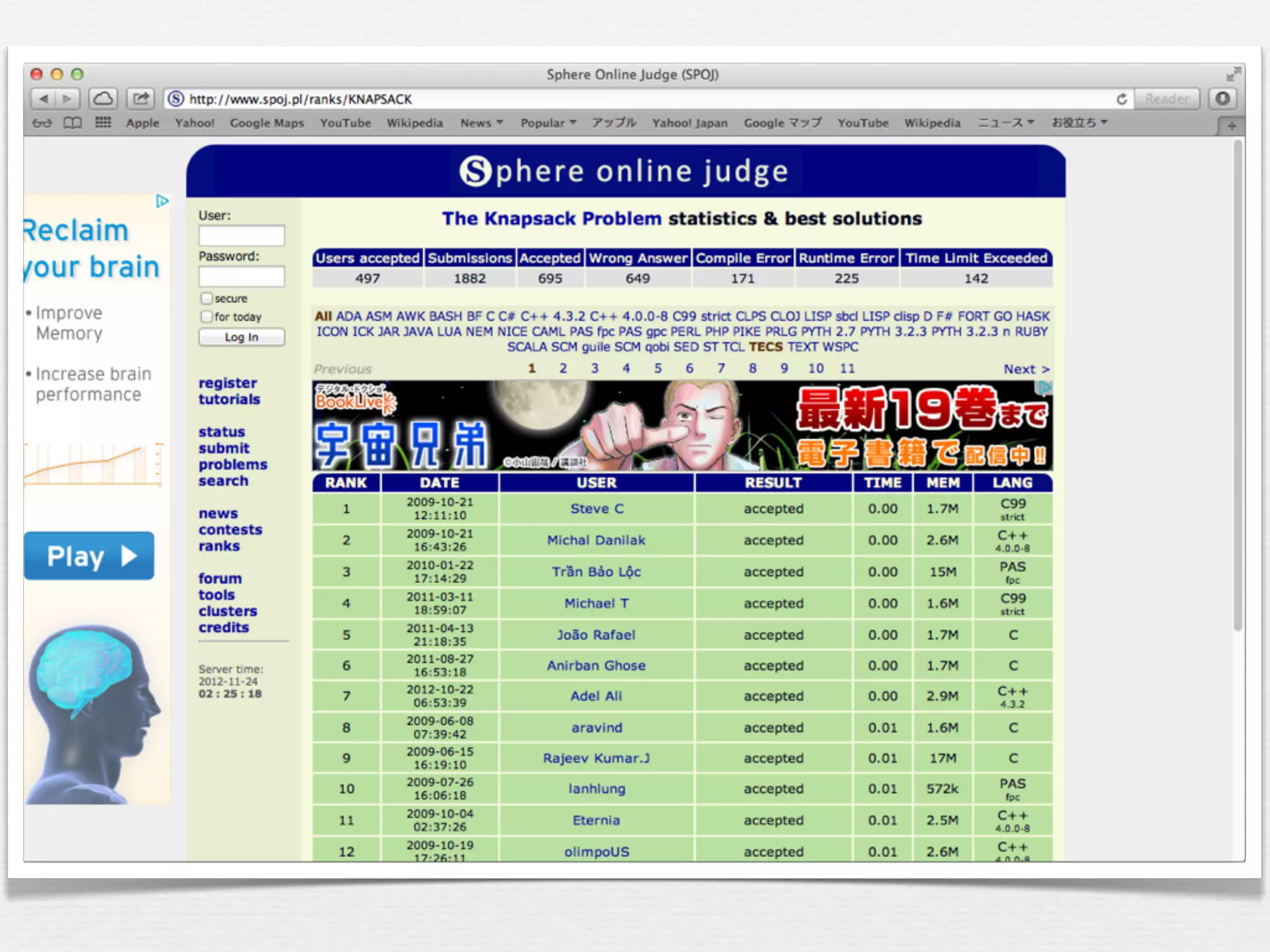1270x952 pixels.
Task: Click the Share icon in Safari toolbar
Action: tap(141, 99)
